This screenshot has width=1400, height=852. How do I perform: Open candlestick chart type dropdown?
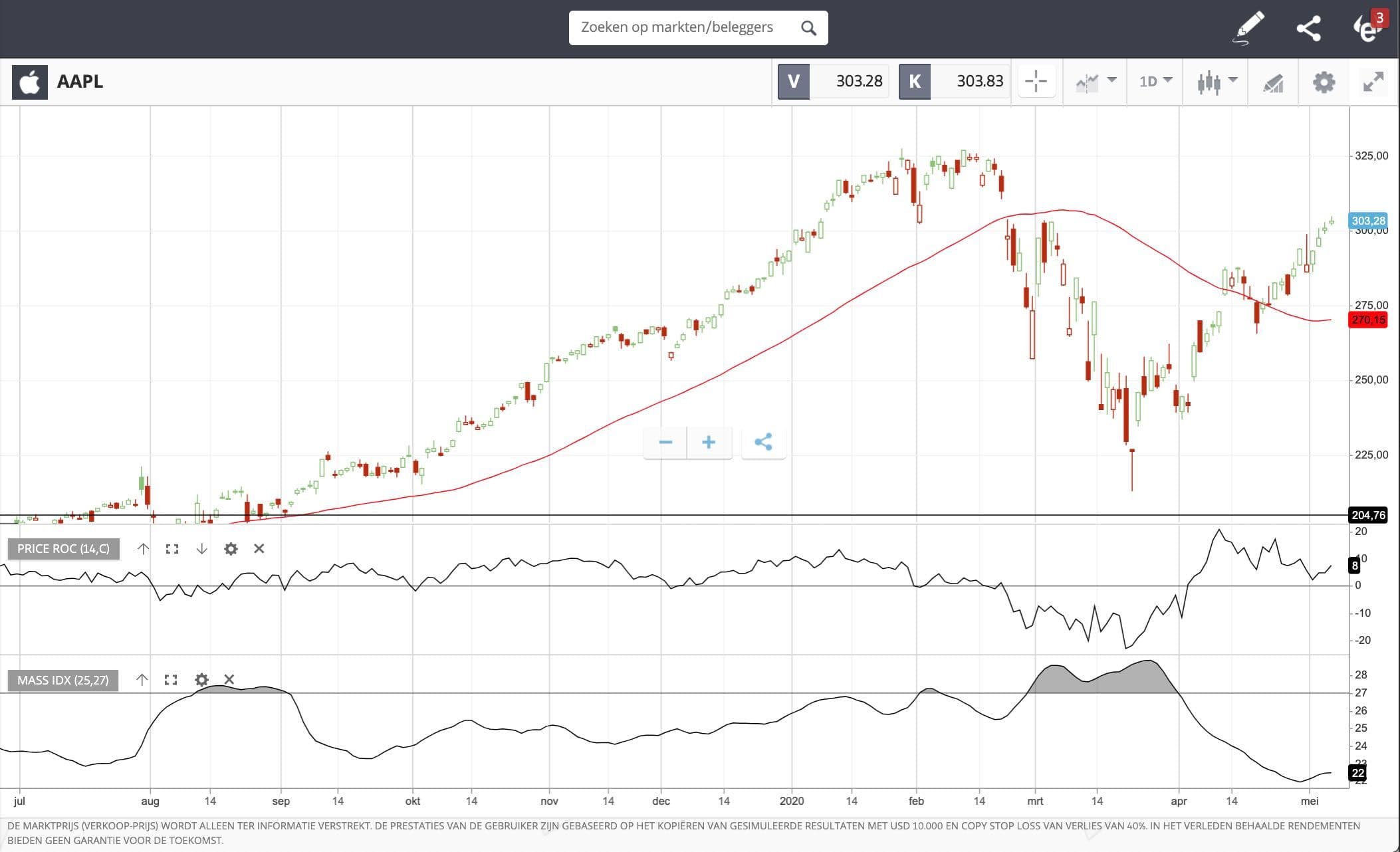(1217, 82)
